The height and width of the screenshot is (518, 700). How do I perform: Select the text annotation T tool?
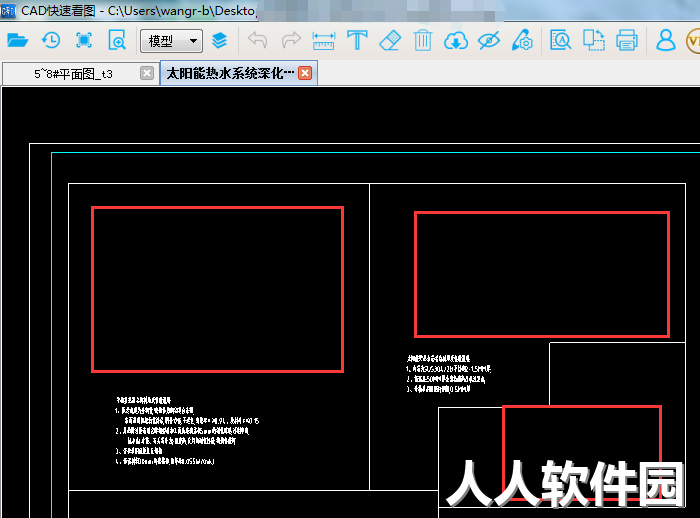point(357,41)
